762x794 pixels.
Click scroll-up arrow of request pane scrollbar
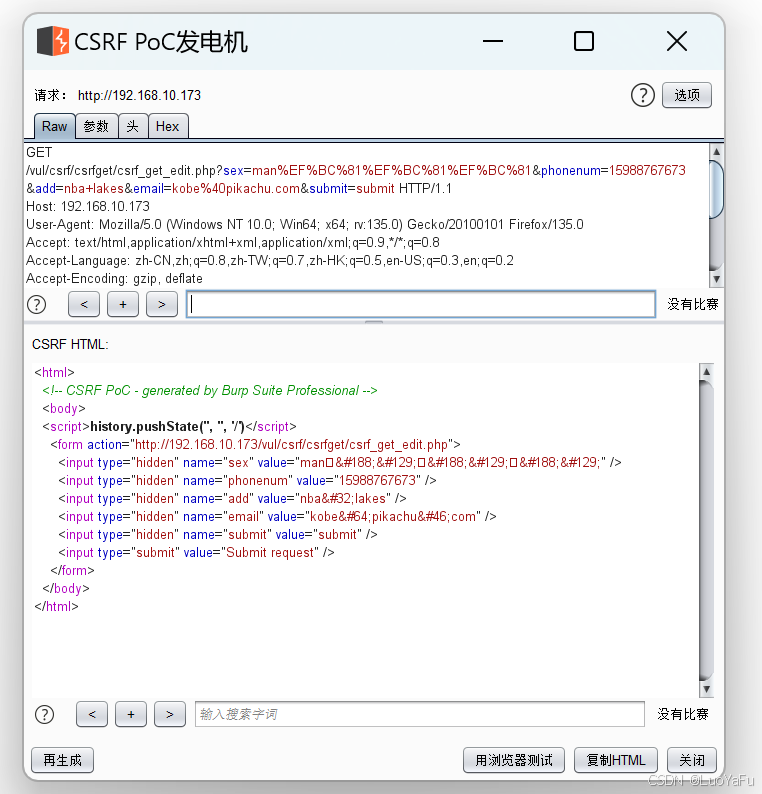[x=716, y=151]
